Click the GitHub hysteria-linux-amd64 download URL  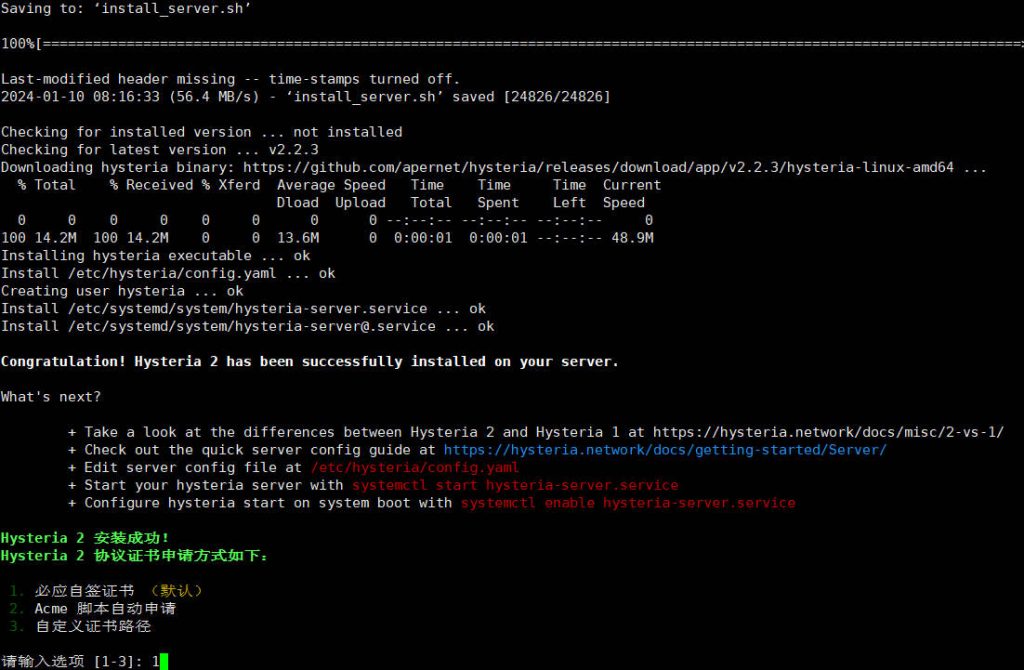click(598, 167)
